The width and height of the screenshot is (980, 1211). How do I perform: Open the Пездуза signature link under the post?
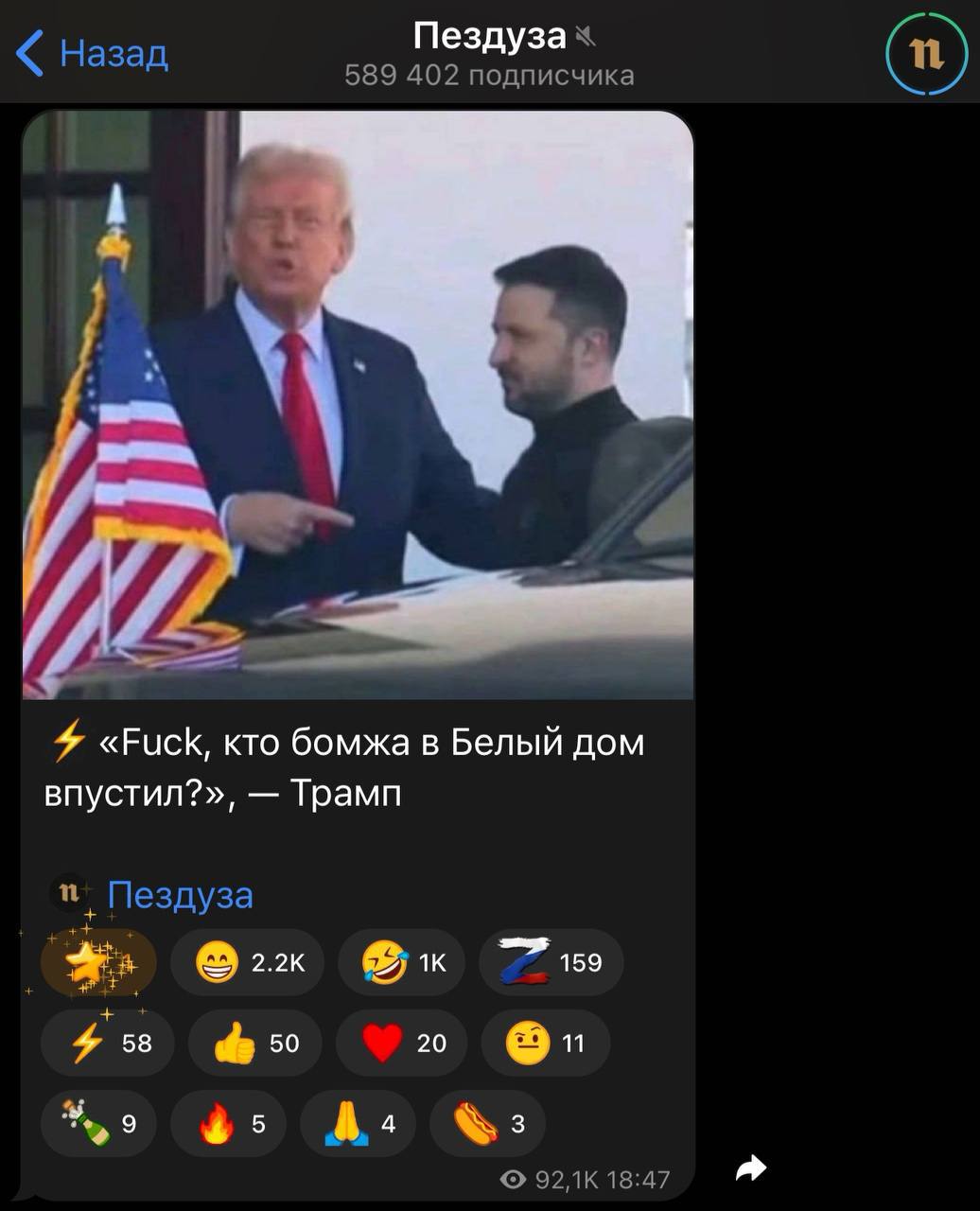click(180, 894)
